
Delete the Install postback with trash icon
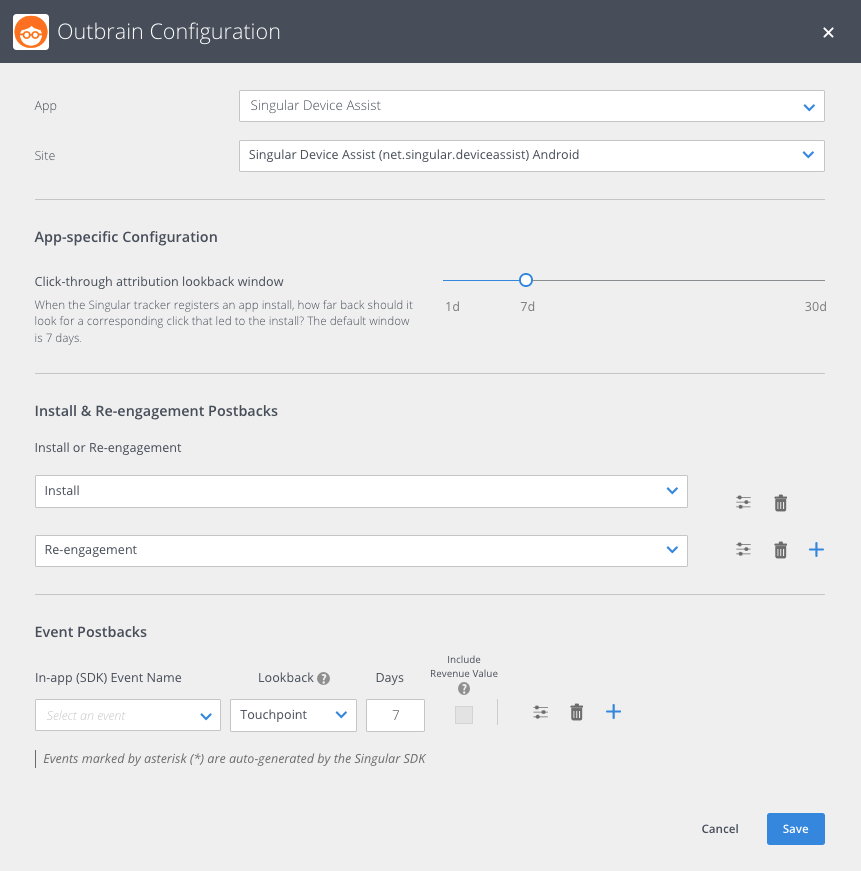[x=780, y=503]
